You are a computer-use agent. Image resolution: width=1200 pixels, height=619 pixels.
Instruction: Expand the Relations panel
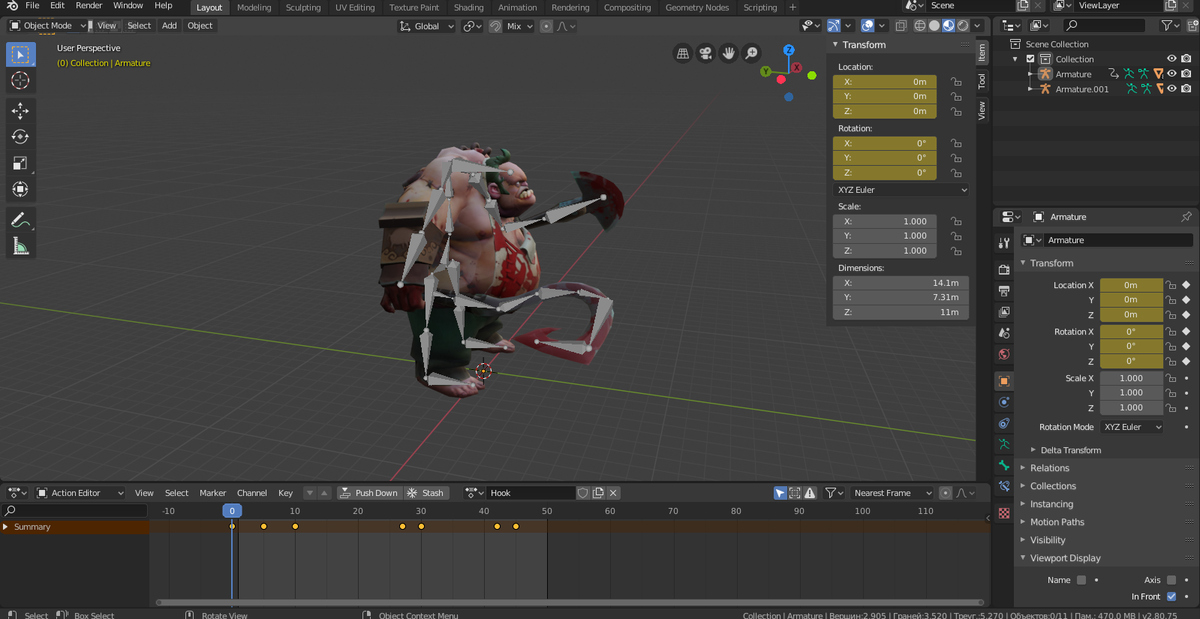coord(1049,468)
